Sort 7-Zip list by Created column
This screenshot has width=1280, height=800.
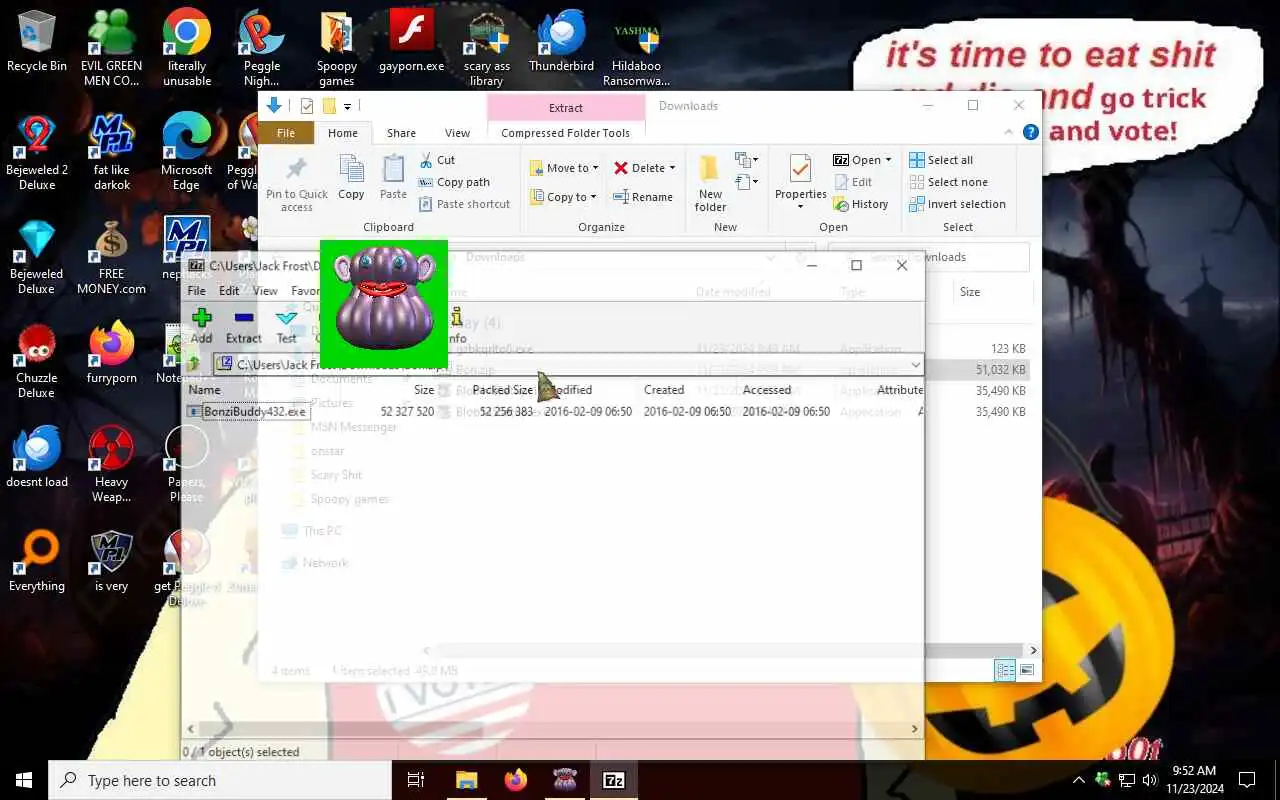click(x=664, y=390)
